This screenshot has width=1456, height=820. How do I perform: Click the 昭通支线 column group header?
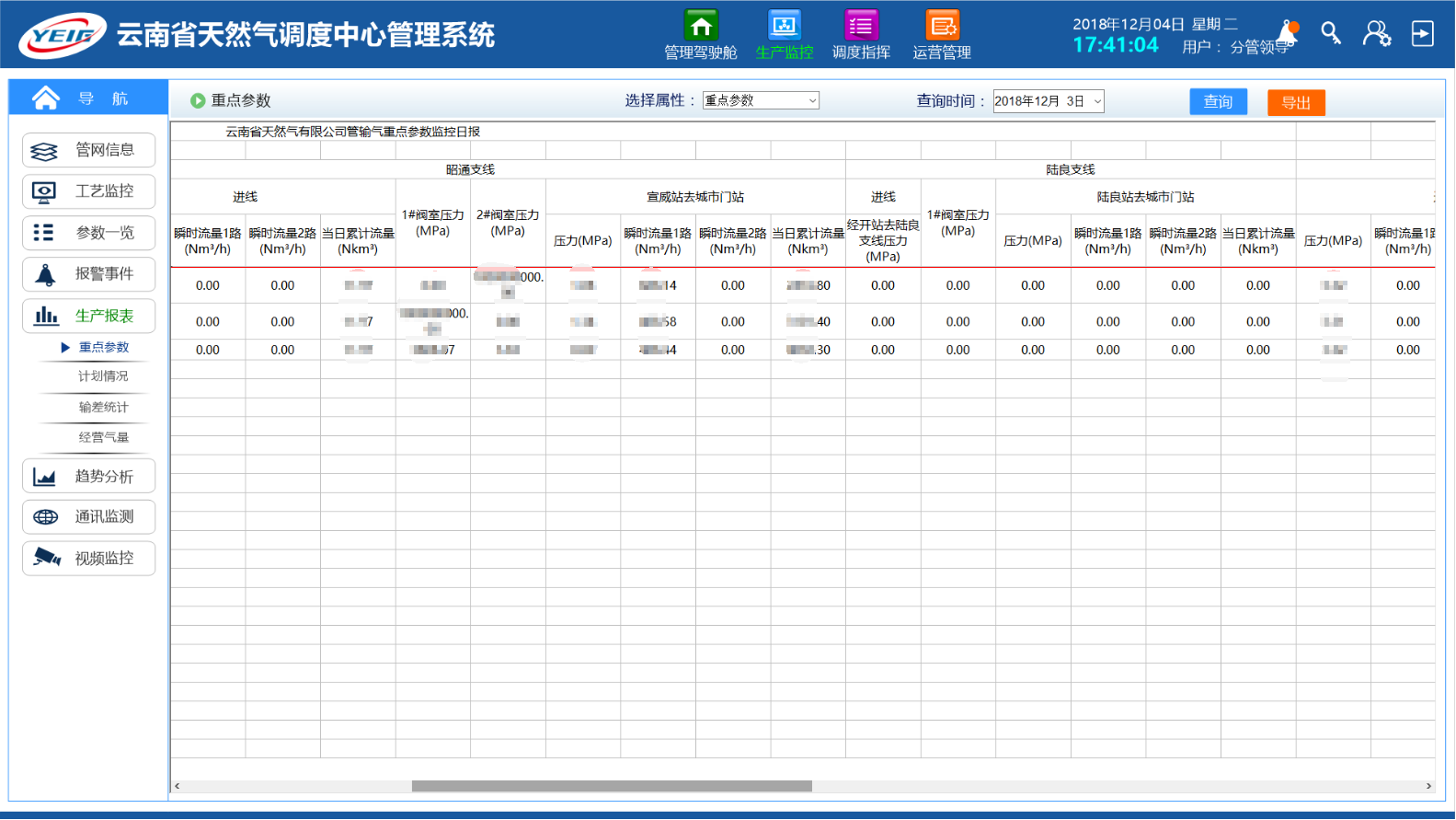click(x=470, y=169)
